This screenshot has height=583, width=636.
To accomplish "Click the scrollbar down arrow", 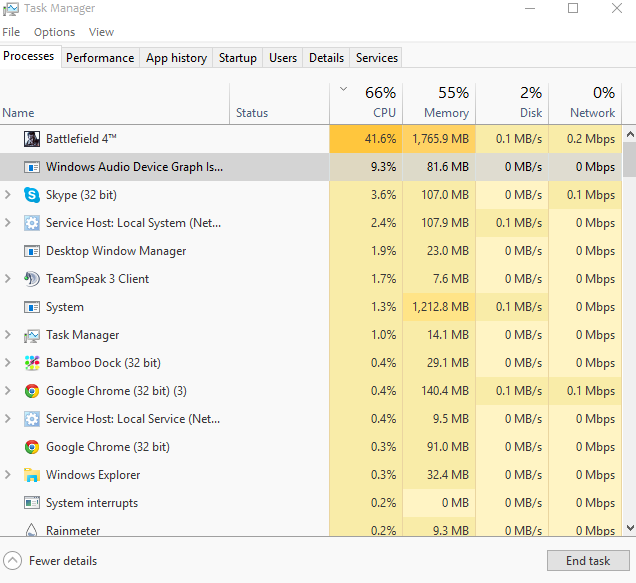I will click(x=630, y=528).
